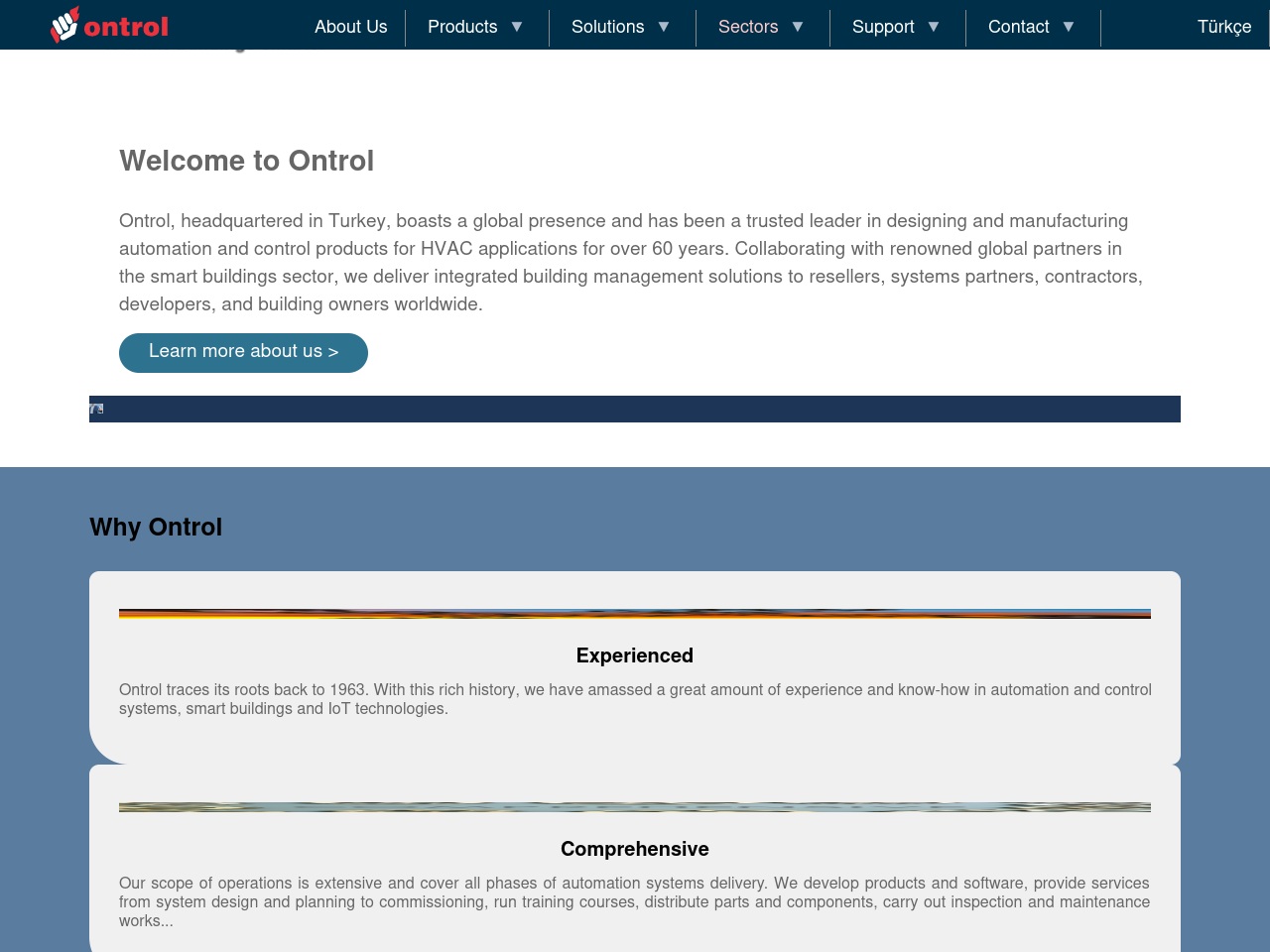Expand the Sectors dropdown arrow
Screen dimensions: 1270x952
point(798,27)
